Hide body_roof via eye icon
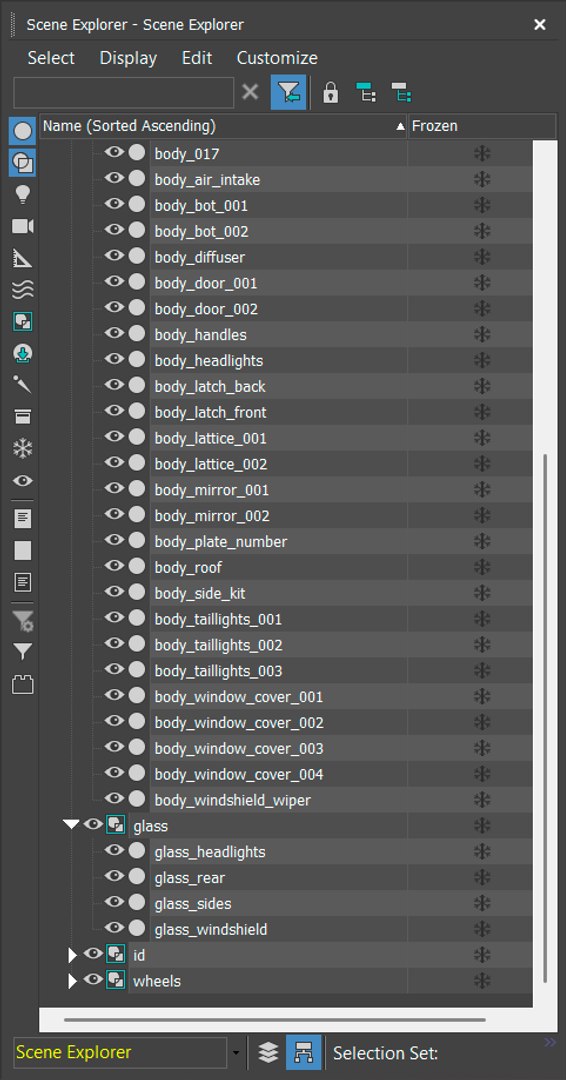Screen dimensions: 566x1080 114,566
